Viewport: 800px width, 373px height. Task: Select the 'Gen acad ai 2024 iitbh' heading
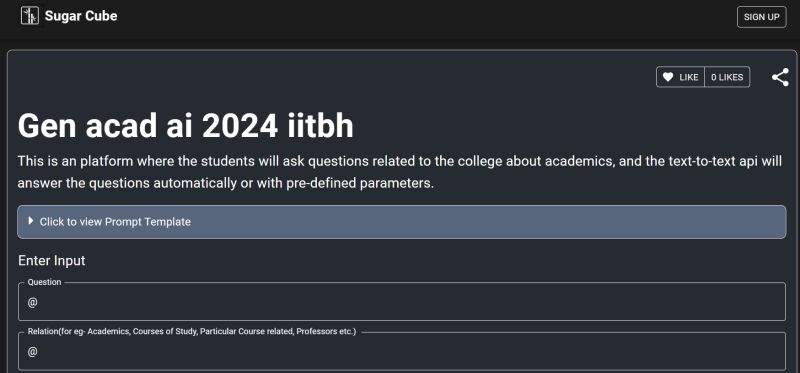click(186, 126)
